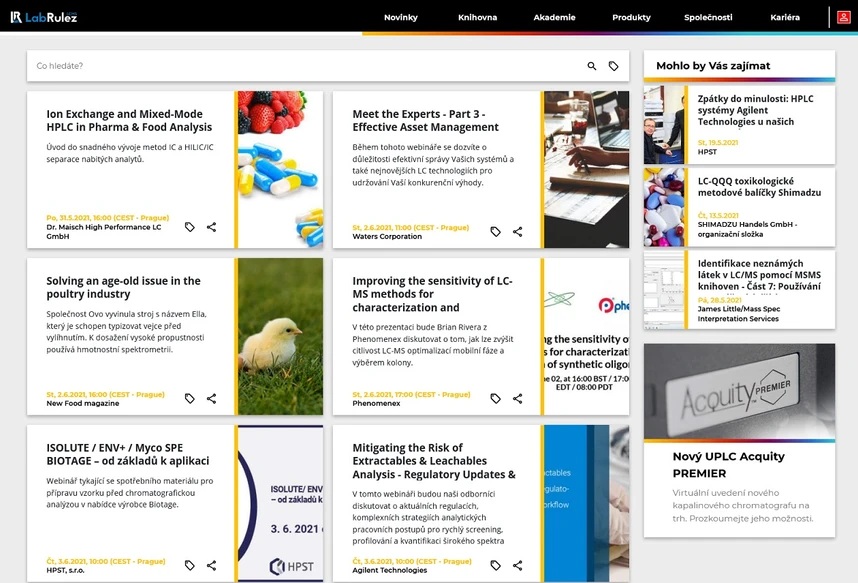This screenshot has height=583, width=858.
Task: Click tag icon on ISOLUTE Biotage card
Action: (x=189, y=565)
